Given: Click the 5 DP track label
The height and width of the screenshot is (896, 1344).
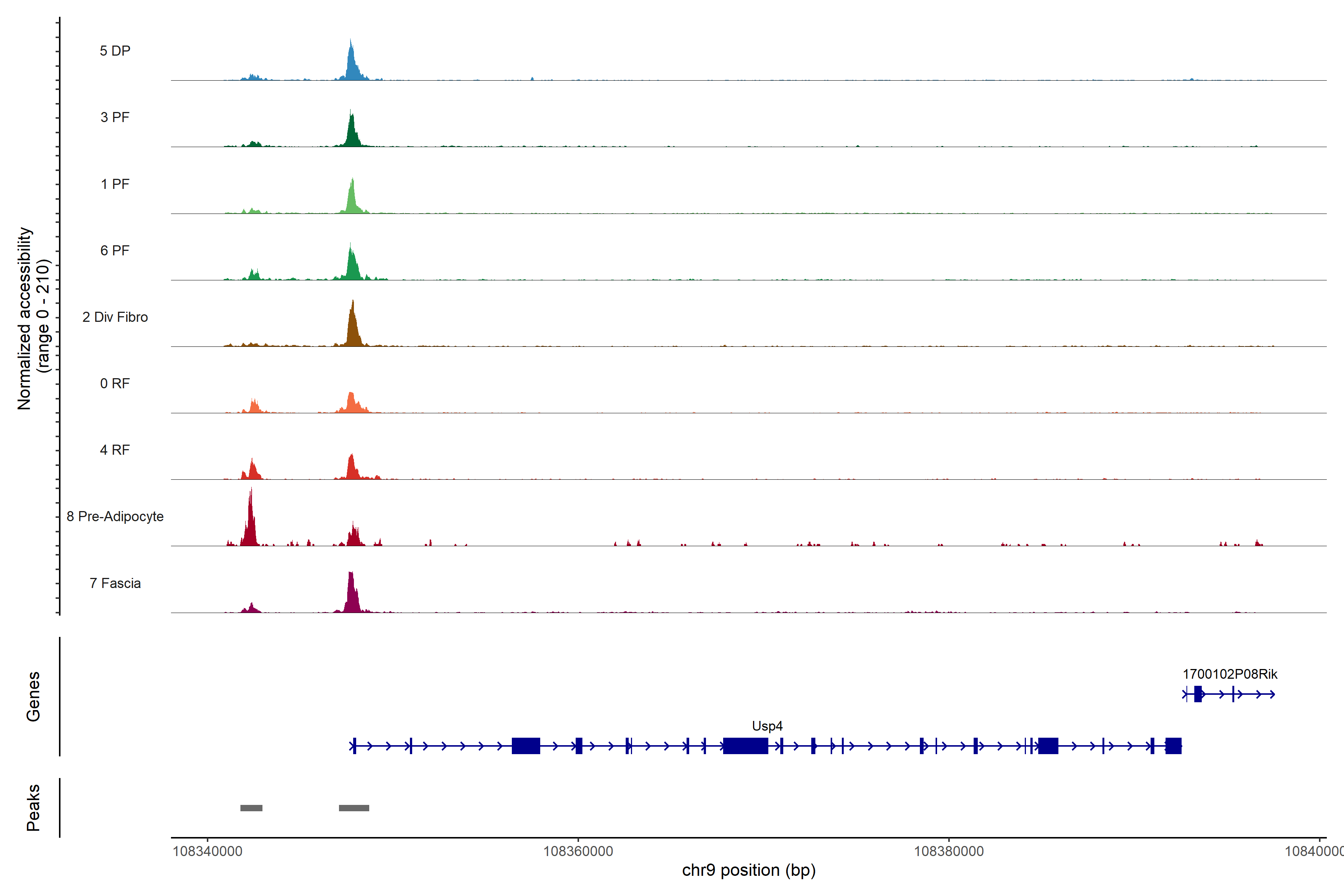Looking at the screenshot, I should click(x=115, y=51).
